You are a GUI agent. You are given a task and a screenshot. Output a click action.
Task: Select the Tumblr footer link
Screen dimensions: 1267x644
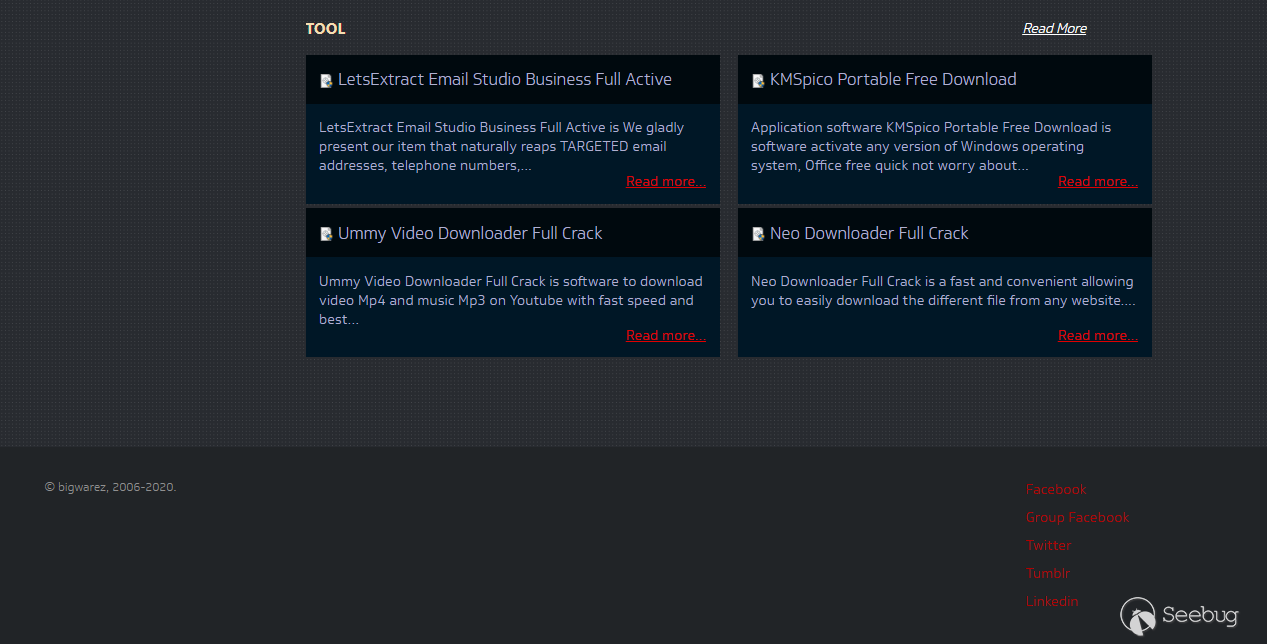click(1047, 574)
